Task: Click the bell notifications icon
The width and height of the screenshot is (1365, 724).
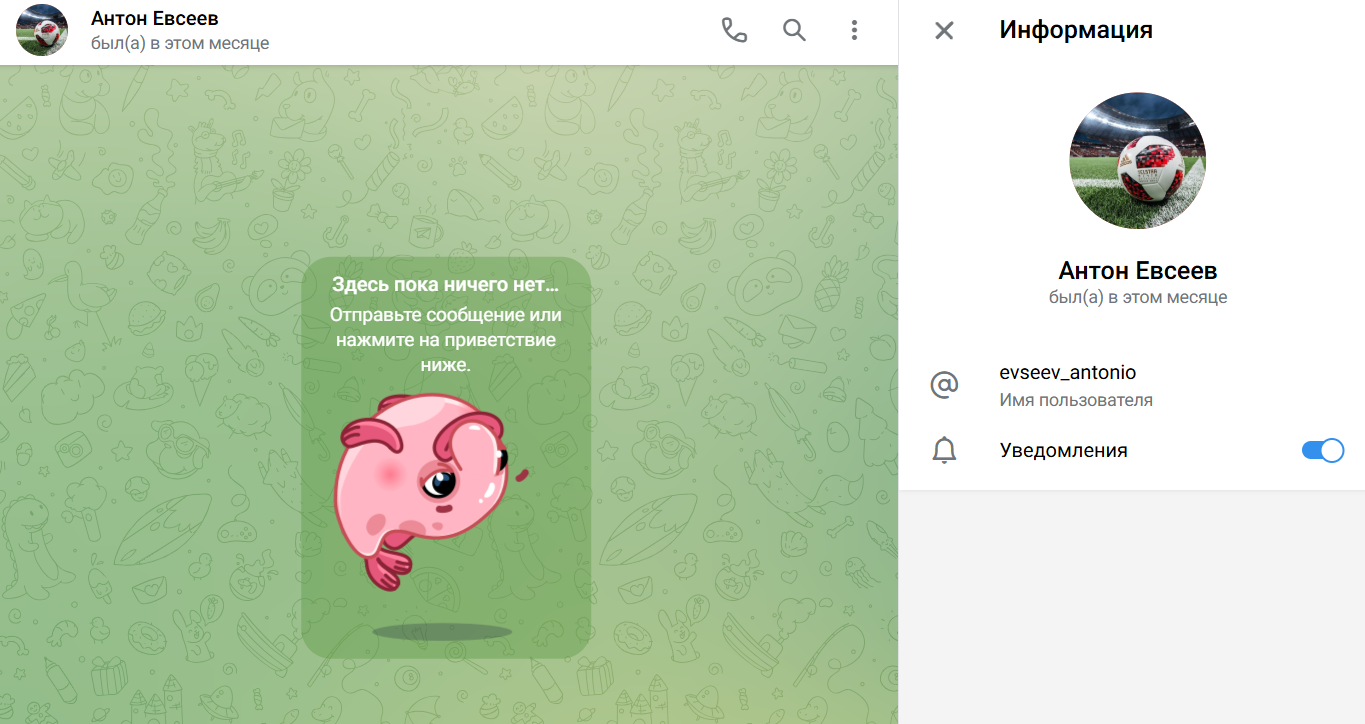Action: (944, 451)
